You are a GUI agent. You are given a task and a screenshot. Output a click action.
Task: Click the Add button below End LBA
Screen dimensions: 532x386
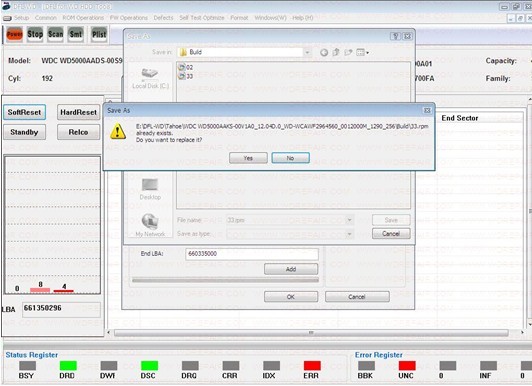291,269
